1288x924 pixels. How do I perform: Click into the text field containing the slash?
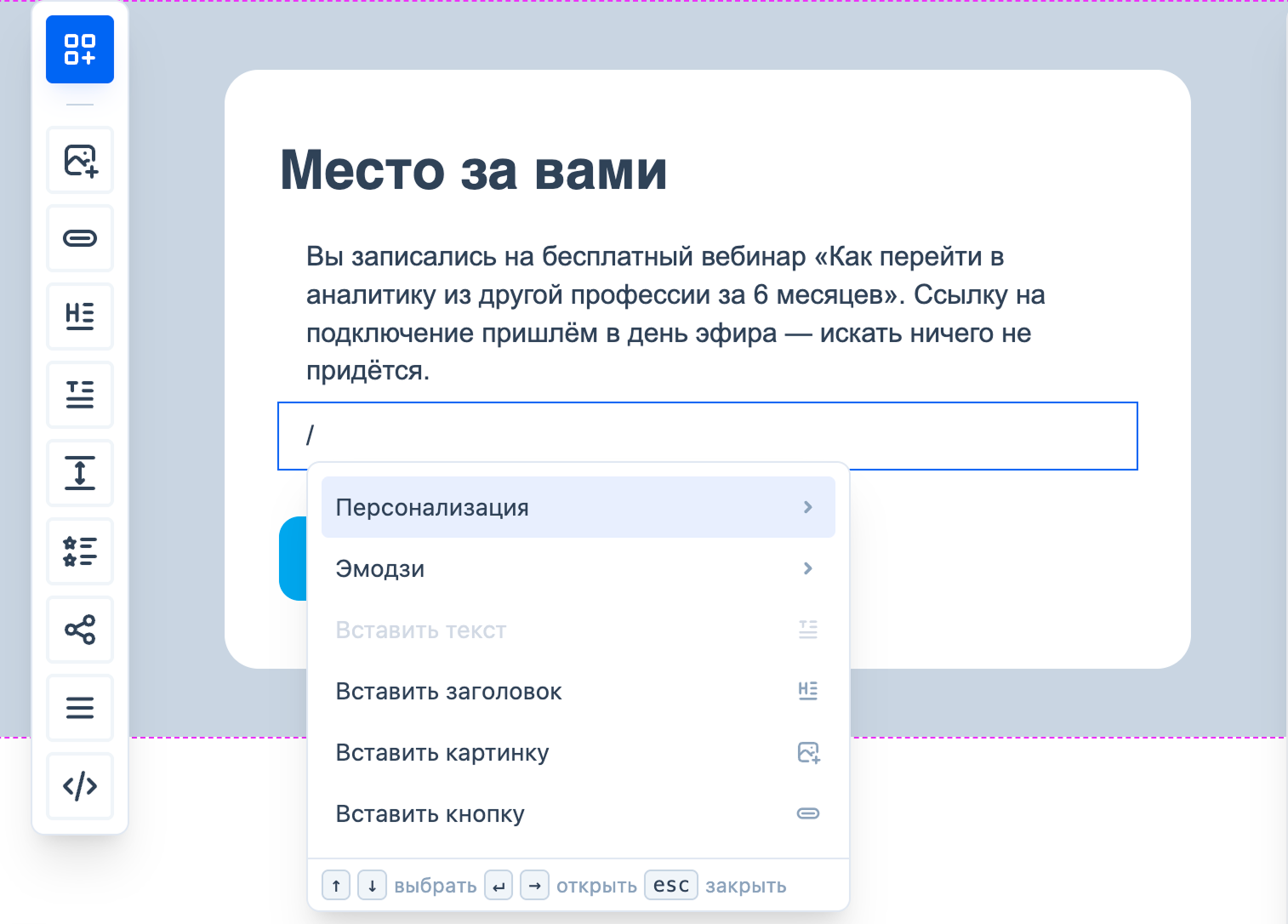pos(708,436)
